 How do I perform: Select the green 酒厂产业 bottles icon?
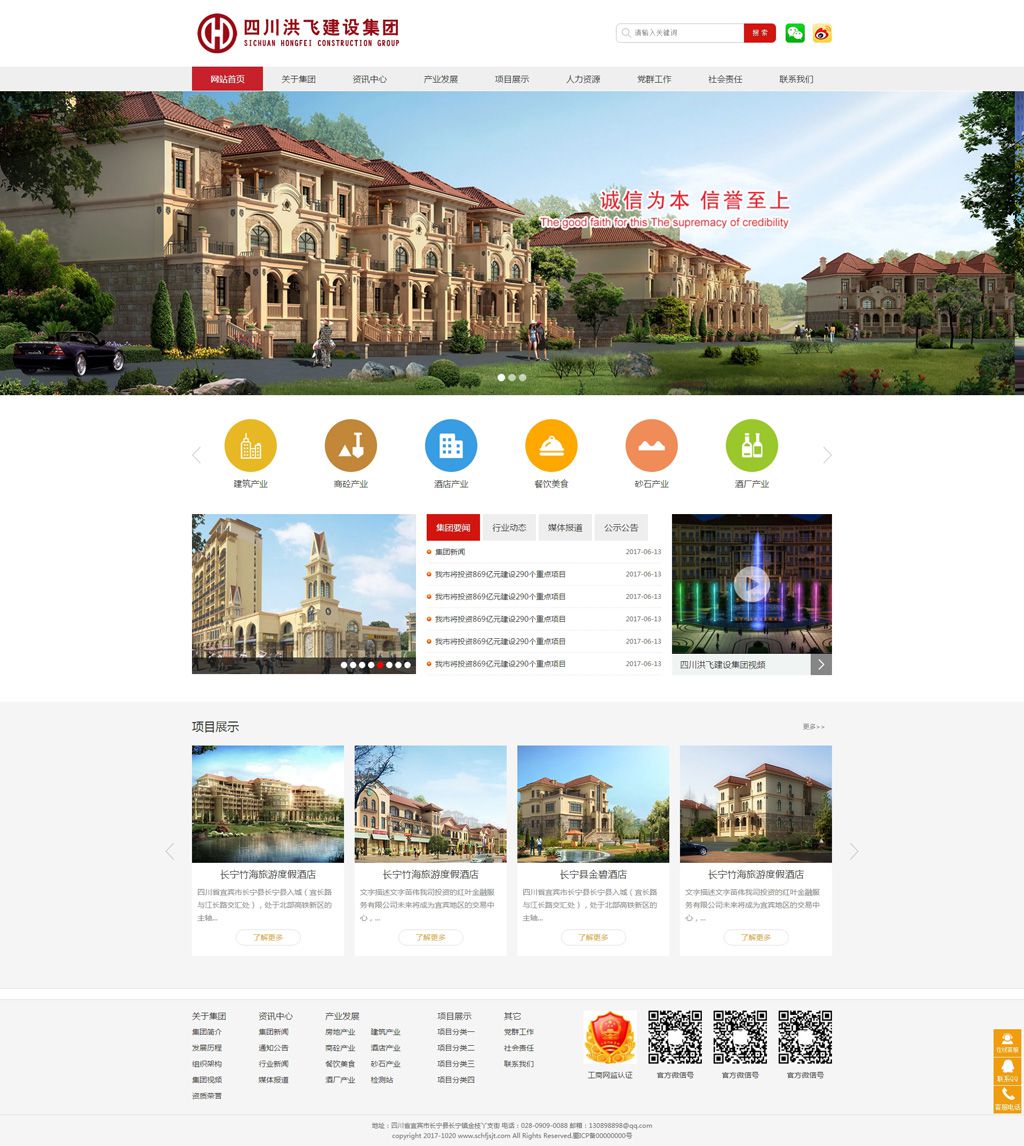coord(751,446)
